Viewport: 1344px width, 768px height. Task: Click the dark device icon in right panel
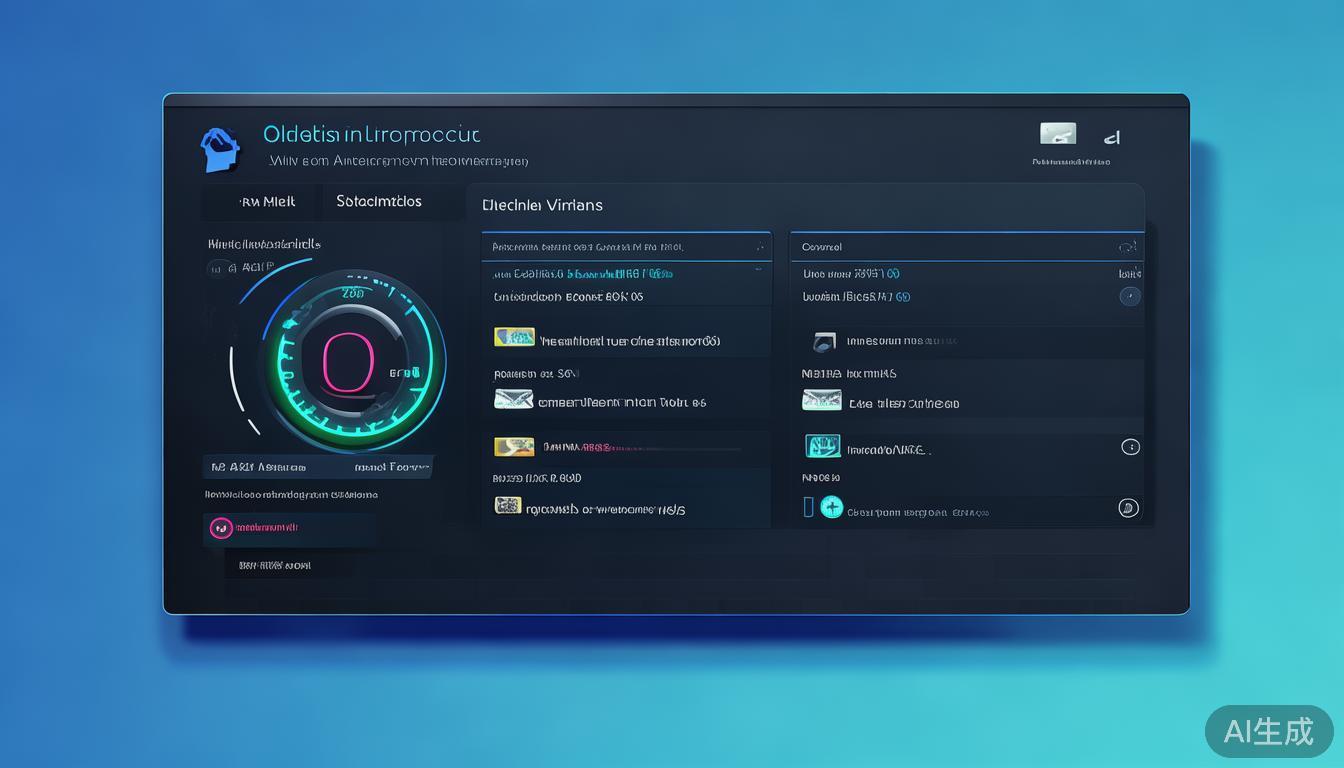(x=824, y=342)
